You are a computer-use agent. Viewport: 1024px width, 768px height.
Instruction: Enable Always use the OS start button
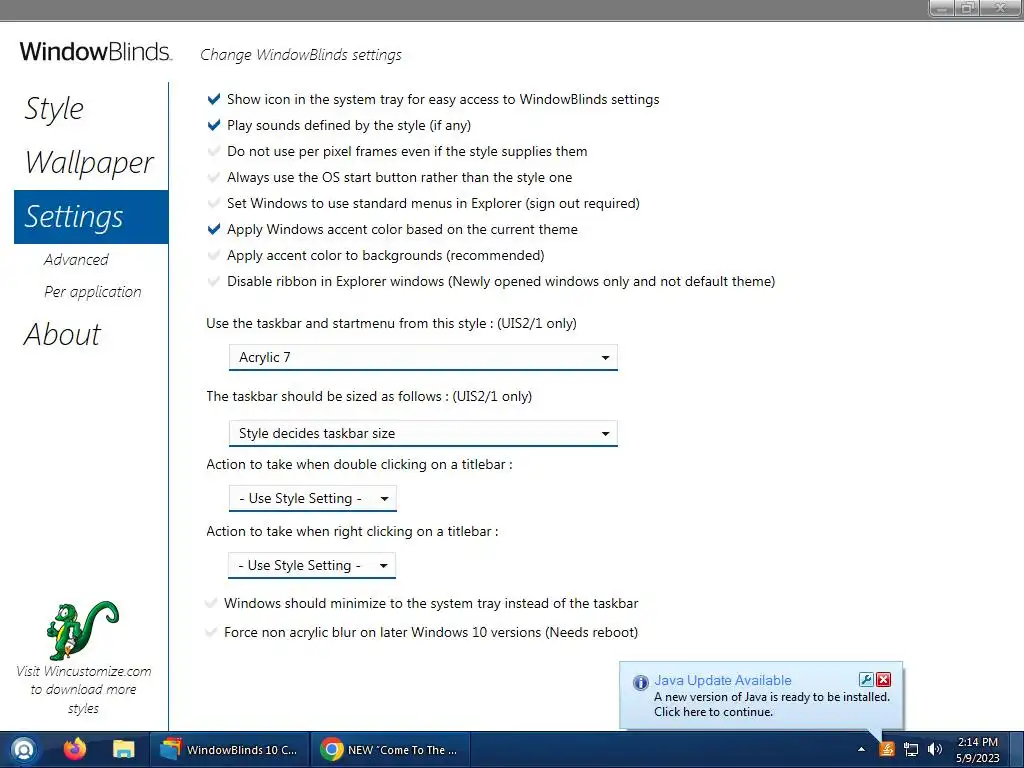coord(214,178)
